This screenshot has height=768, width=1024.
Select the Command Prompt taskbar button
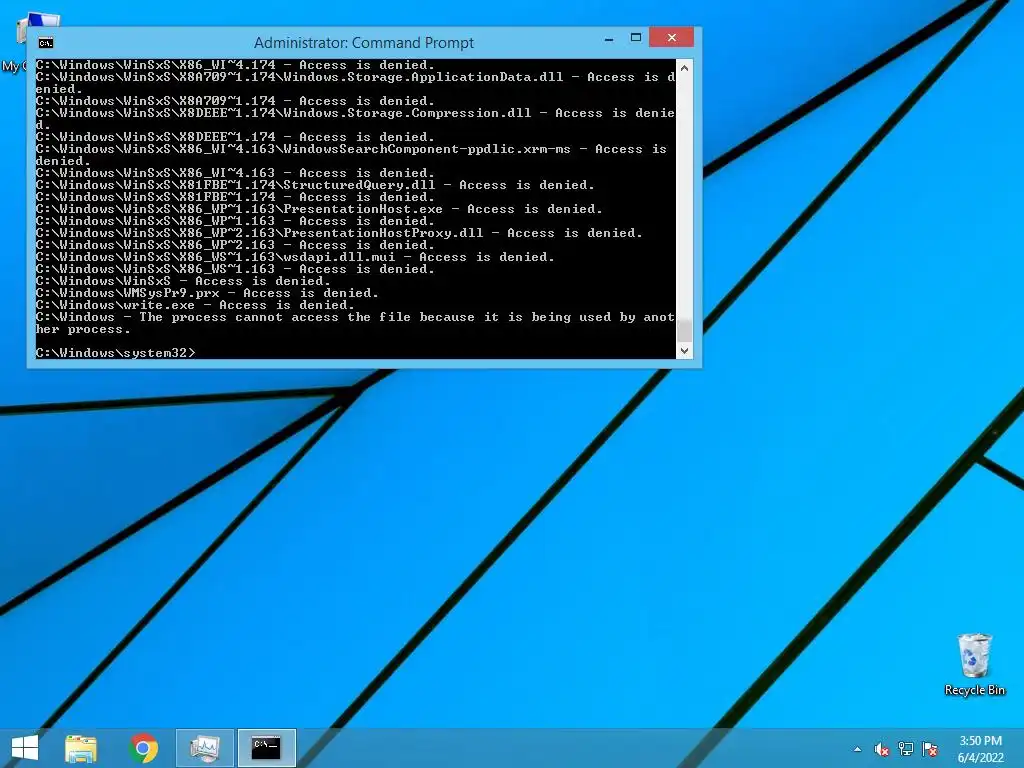tap(266, 748)
